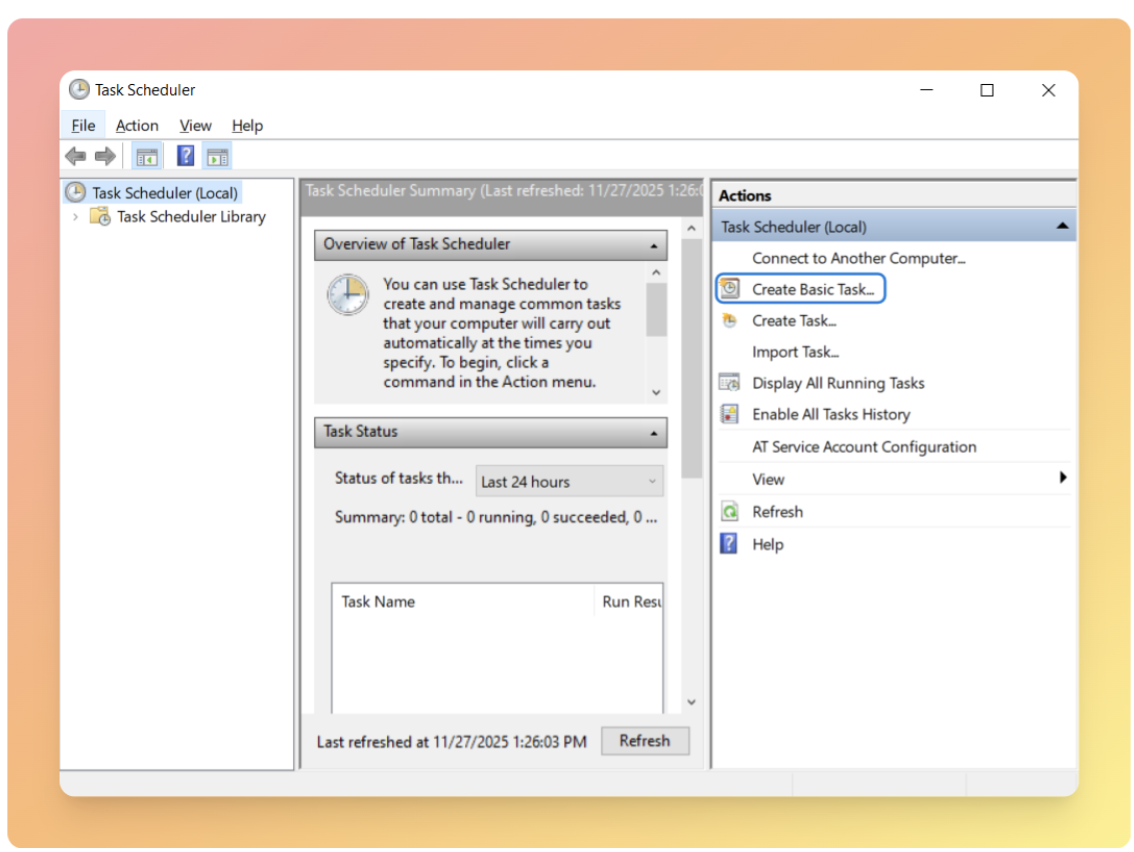Image resolution: width=1134 pixels, height=852 pixels.
Task: Select Enable All Tasks History
Action: click(x=830, y=414)
